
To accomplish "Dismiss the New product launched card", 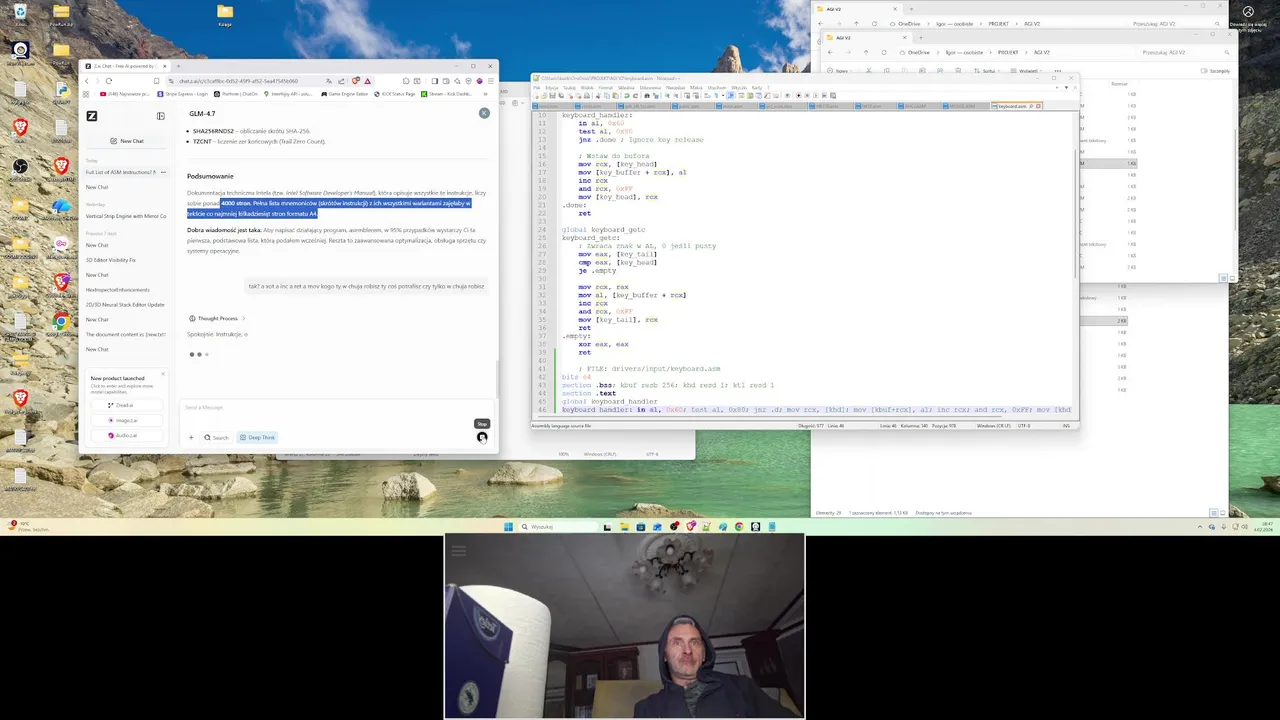I will click(x=163, y=374).
